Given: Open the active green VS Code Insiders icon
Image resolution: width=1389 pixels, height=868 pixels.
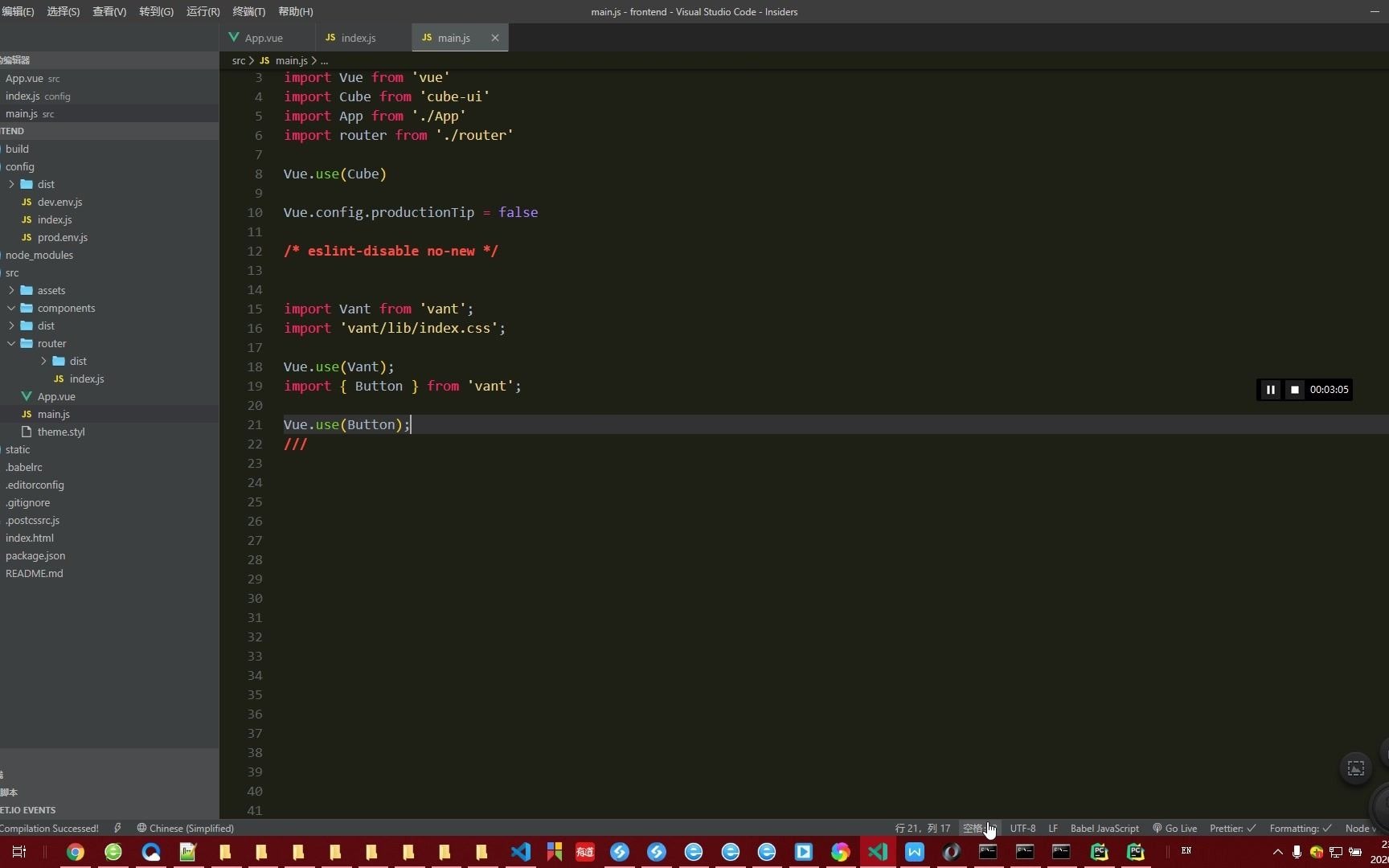Looking at the screenshot, I should point(877,852).
